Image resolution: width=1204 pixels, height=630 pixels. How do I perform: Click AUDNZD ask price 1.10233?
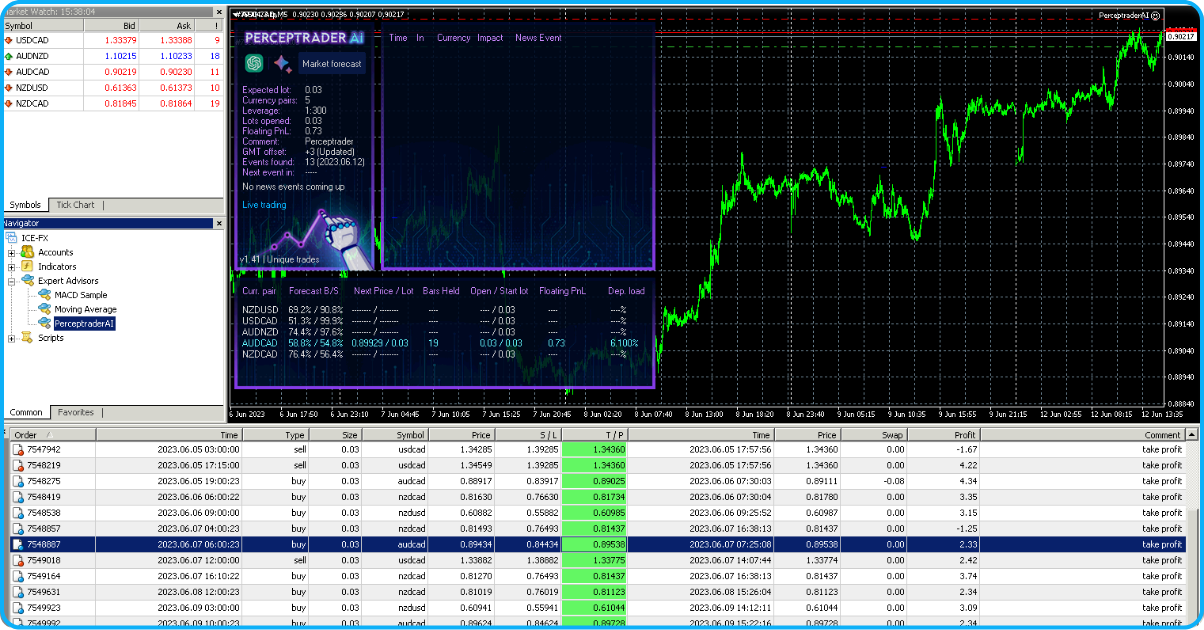(175, 56)
